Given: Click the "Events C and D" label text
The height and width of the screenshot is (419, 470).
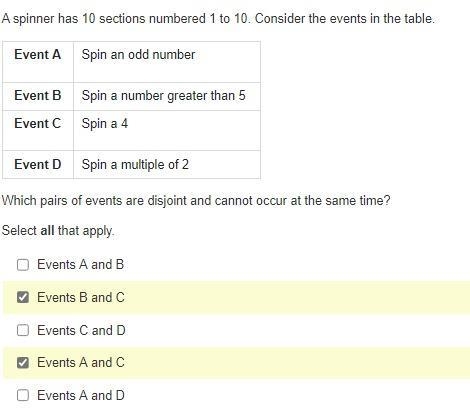Looking at the screenshot, I should click(x=81, y=330).
